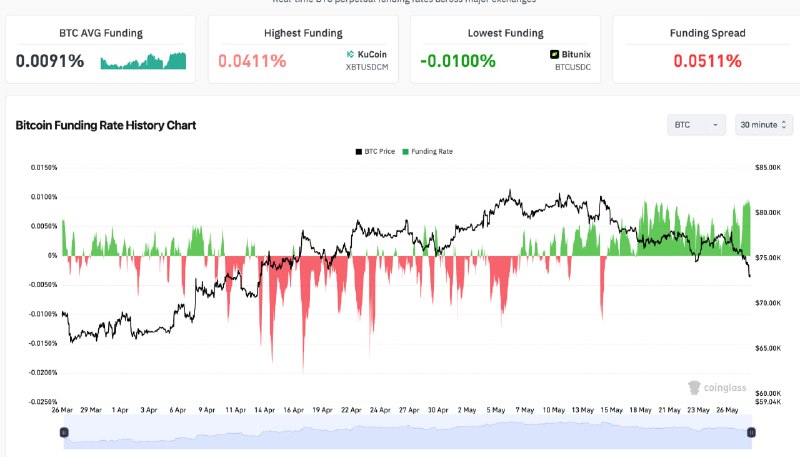This screenshot has height=457, width=800.
Task: Click the Highest Funding 0.0411% value
Action: pos(252,61)
